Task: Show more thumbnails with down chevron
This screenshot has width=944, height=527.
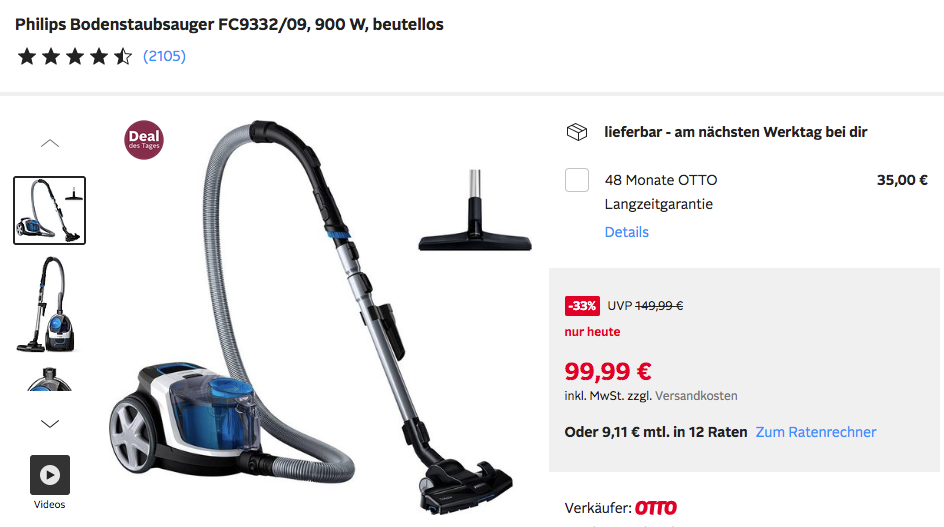Action: pos(50,423)
